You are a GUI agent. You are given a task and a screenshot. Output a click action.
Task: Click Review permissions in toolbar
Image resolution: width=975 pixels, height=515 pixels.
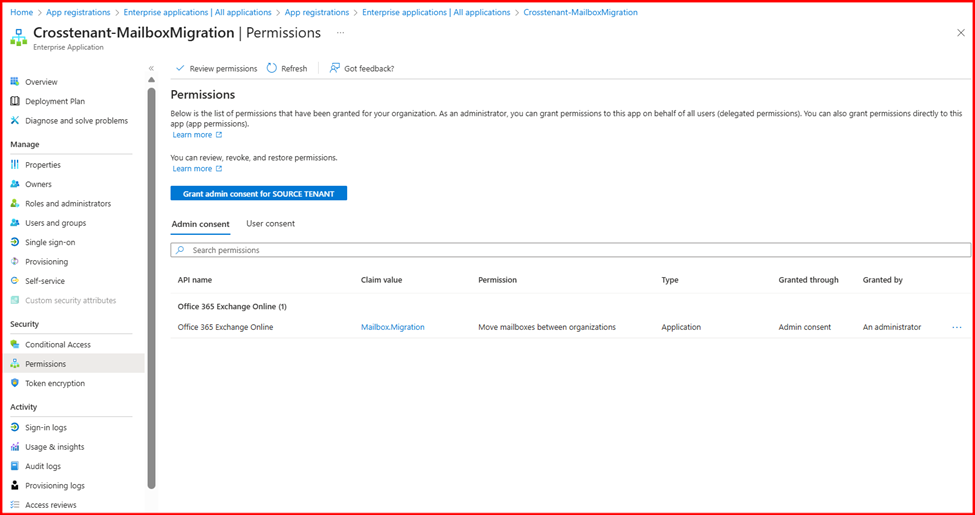(x=216, y=69)
